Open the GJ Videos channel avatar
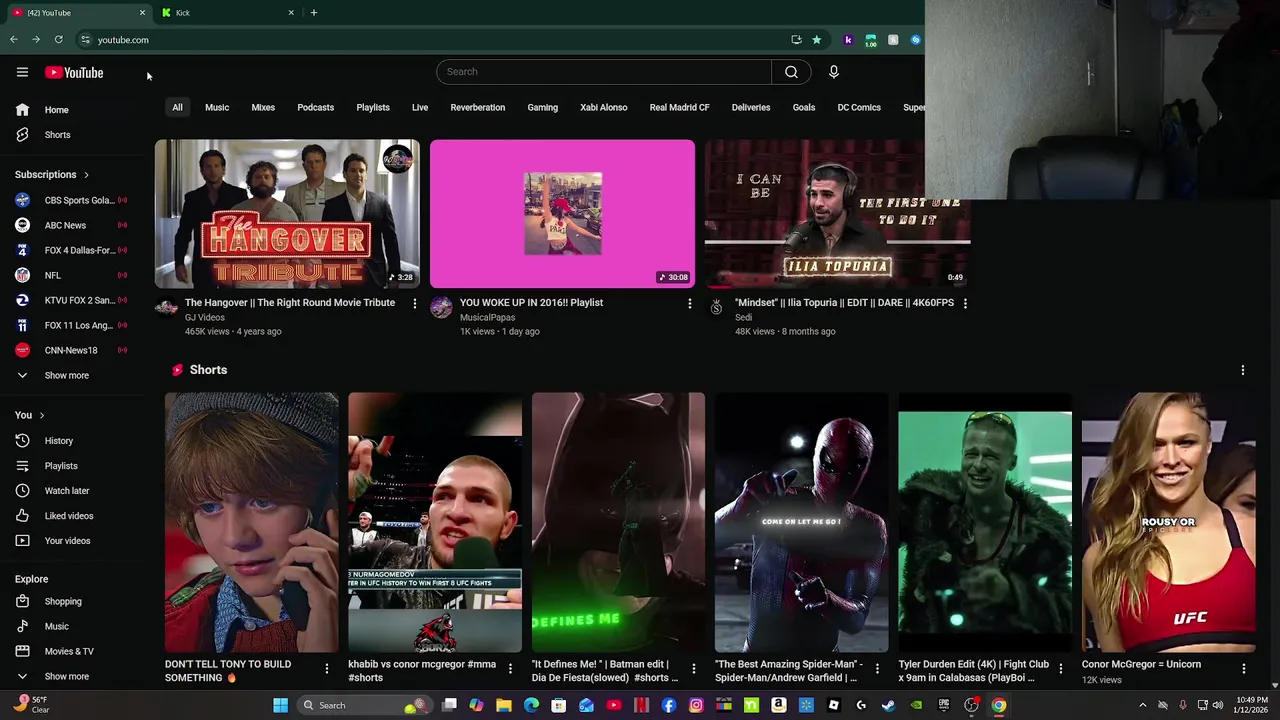This screenshot has height=720, width=1280. [166, 308]
